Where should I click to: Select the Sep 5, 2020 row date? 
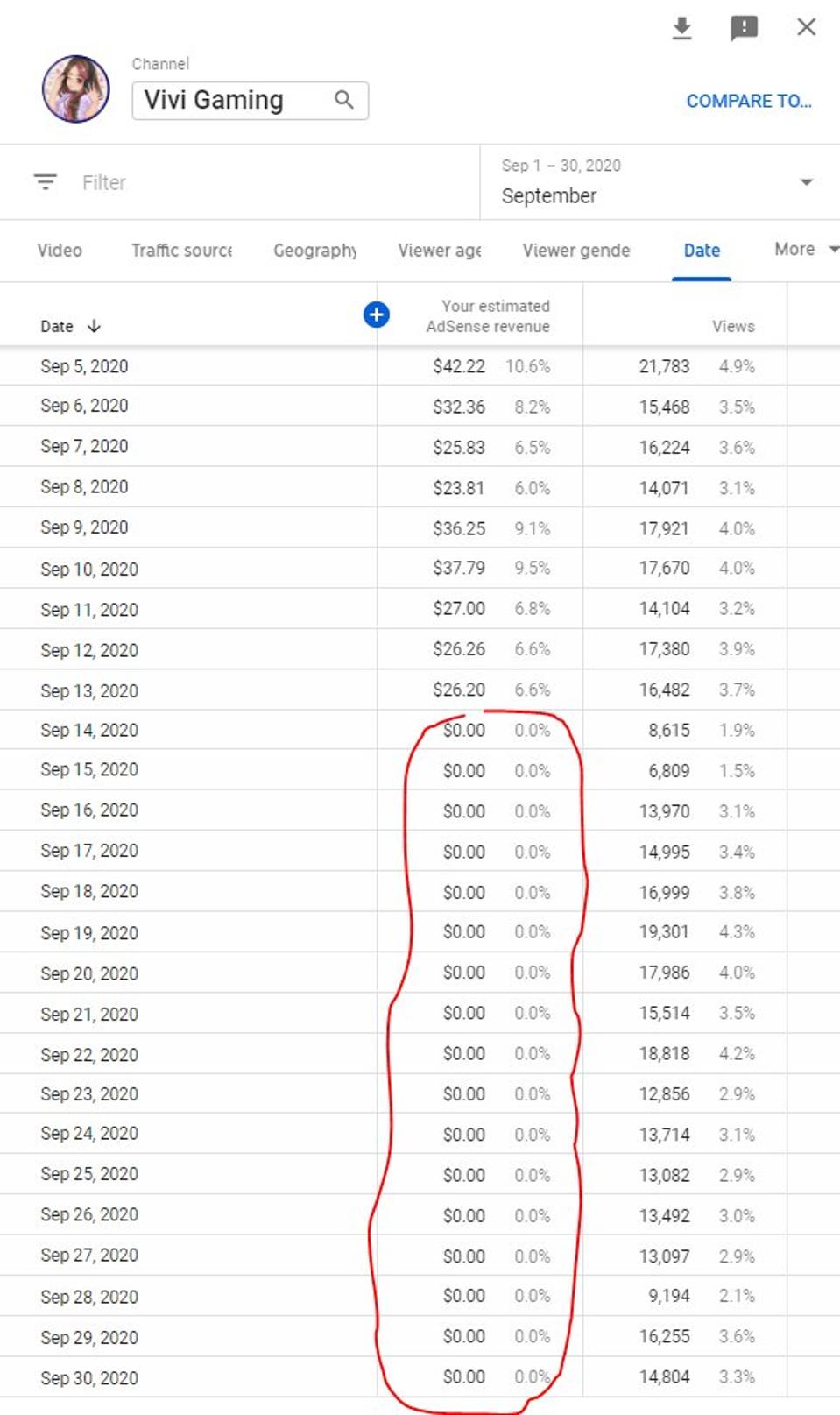coord(84,366)
